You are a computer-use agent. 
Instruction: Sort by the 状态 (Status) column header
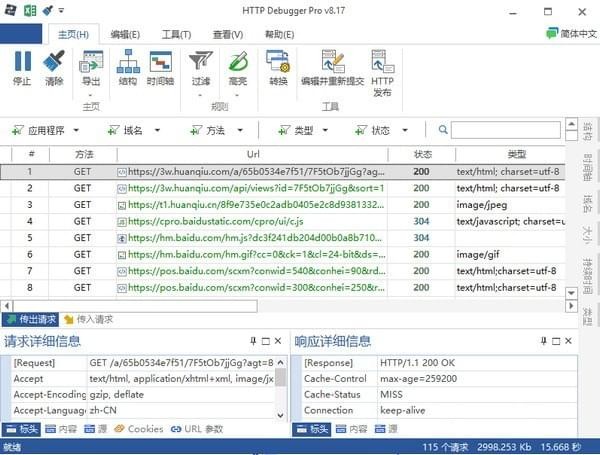pos(422,154)
